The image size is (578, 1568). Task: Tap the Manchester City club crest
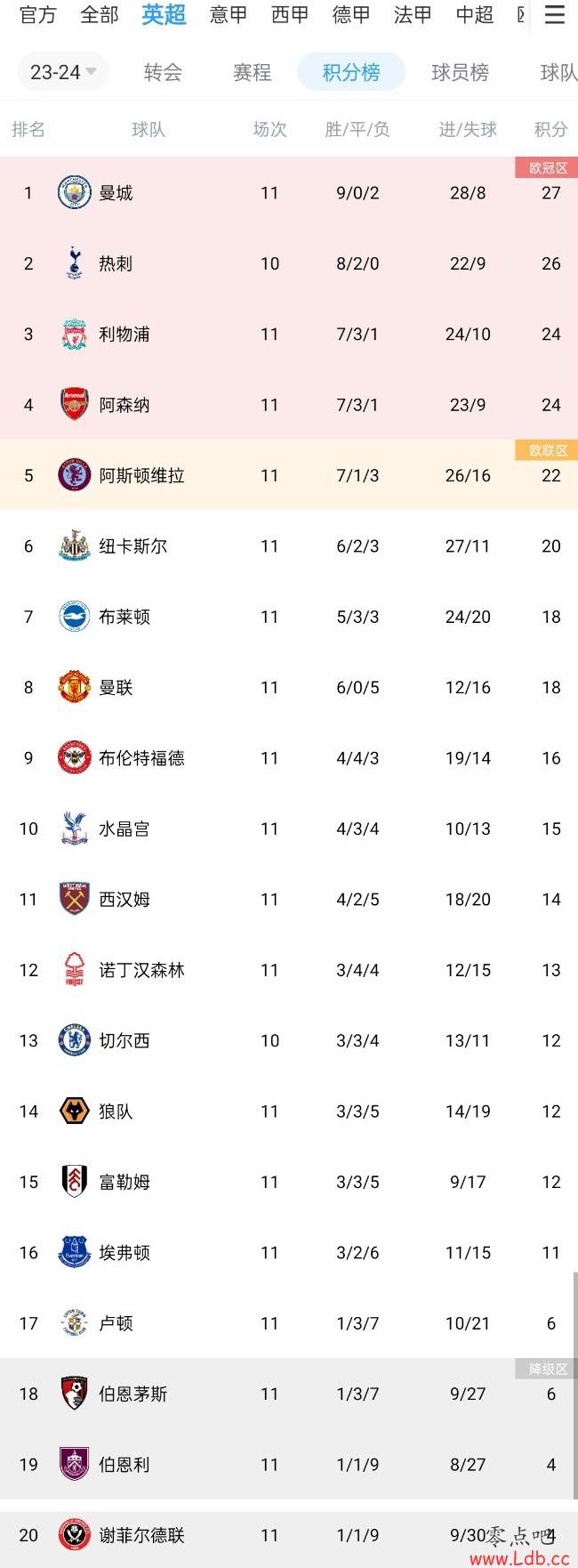click(75, 192)
